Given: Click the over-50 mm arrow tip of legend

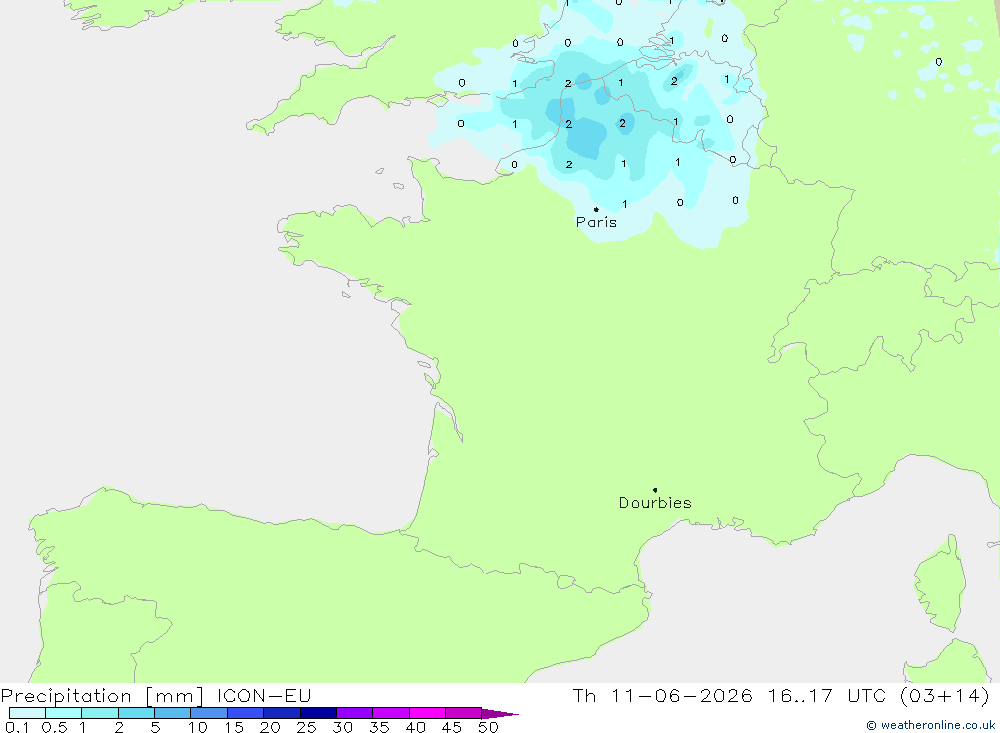Looking at the screenshot, I should click(x=501, y=714).
